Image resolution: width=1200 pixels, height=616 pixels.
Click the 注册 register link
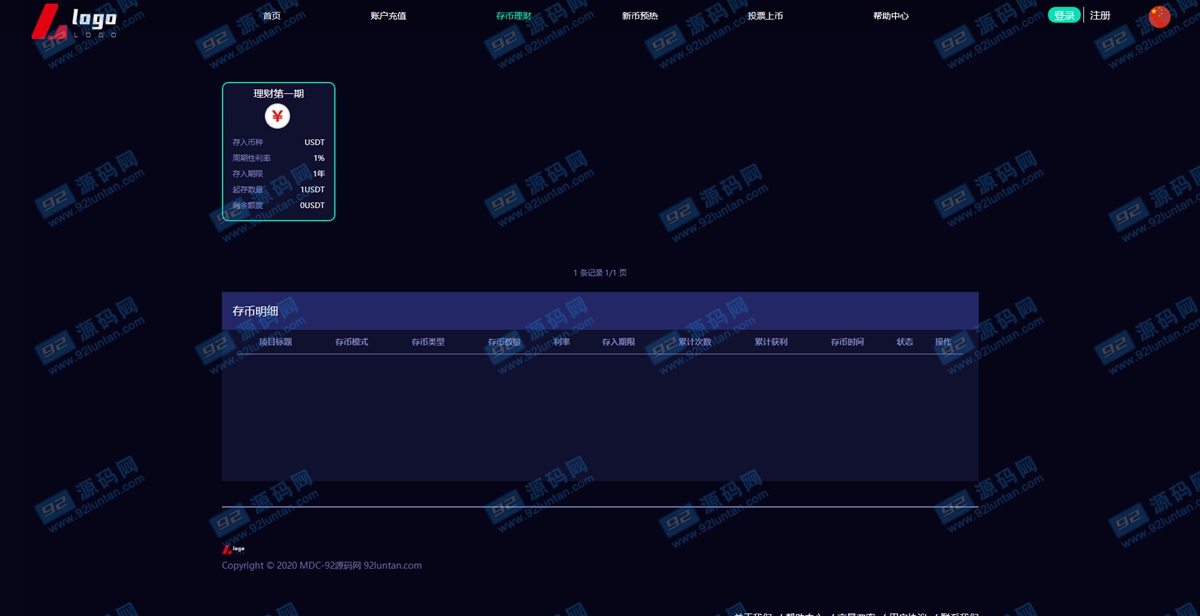(x=1100, y=16)
